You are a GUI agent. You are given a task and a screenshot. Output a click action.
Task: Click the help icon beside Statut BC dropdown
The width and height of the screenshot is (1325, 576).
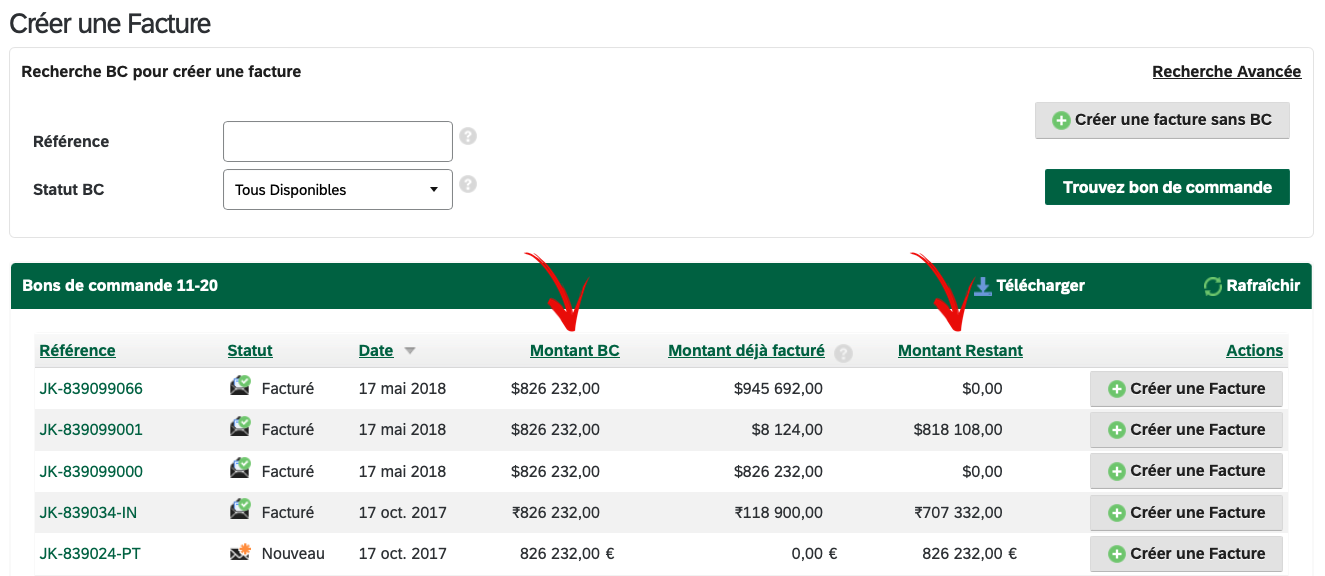[x=468, y=184]
